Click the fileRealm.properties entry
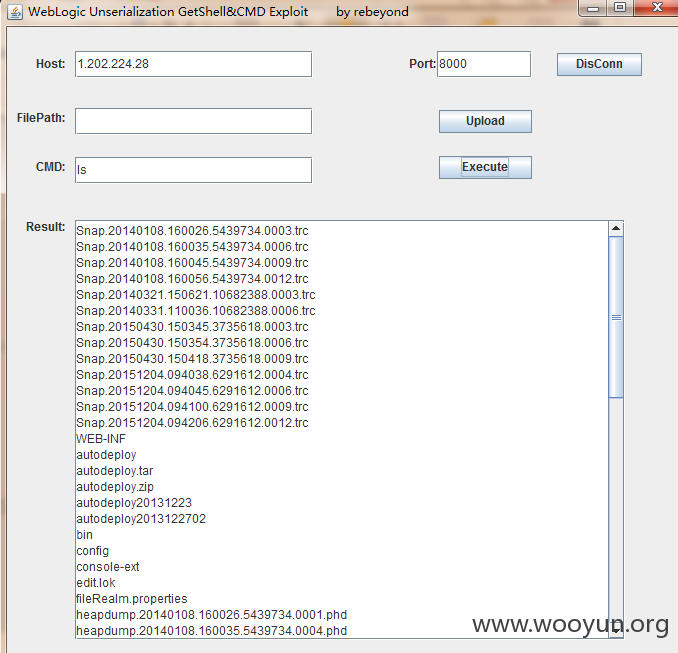This screenshot has width=678, height=653. [131, 599]
